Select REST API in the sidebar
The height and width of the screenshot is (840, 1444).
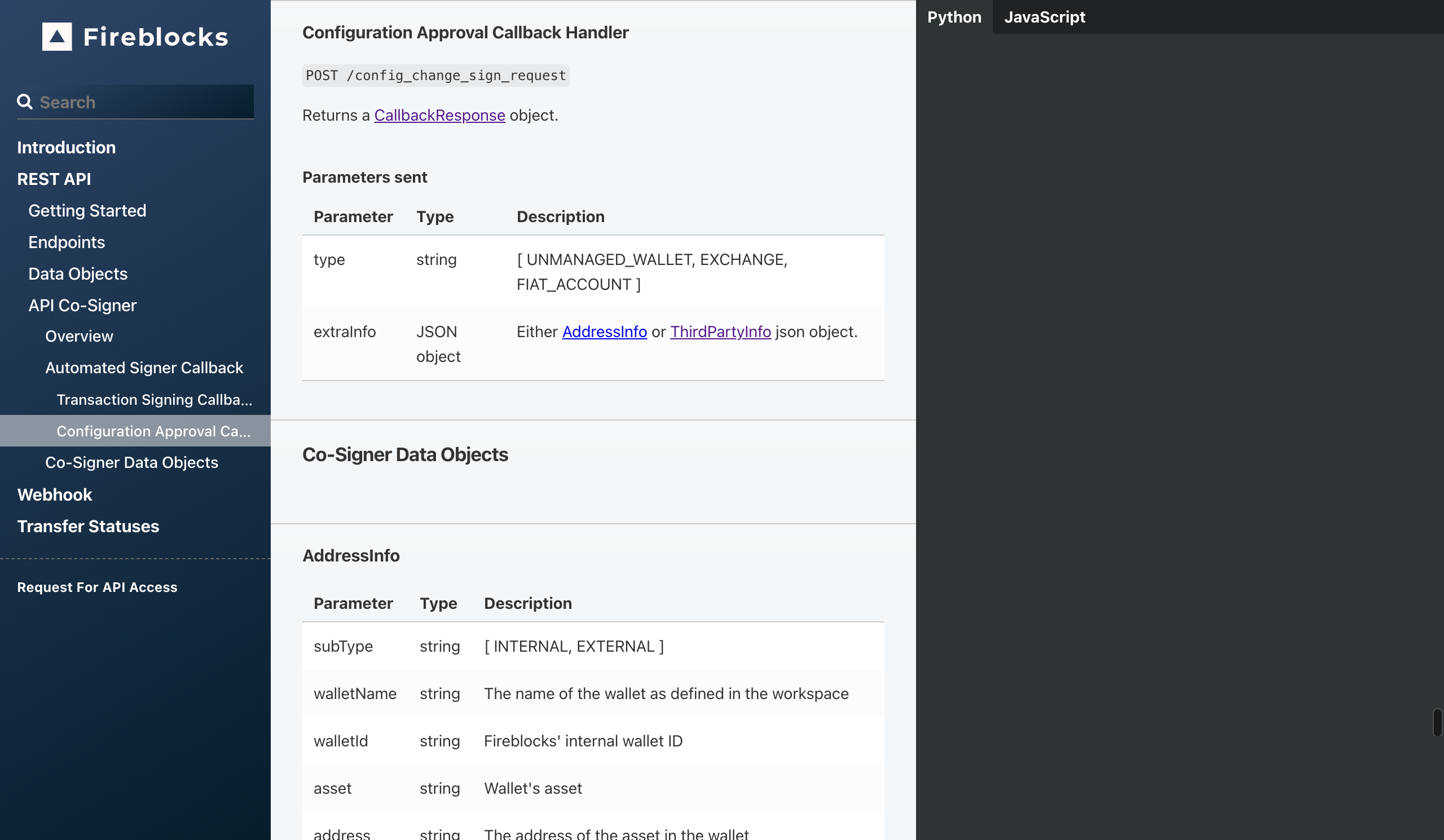(53, 179)
